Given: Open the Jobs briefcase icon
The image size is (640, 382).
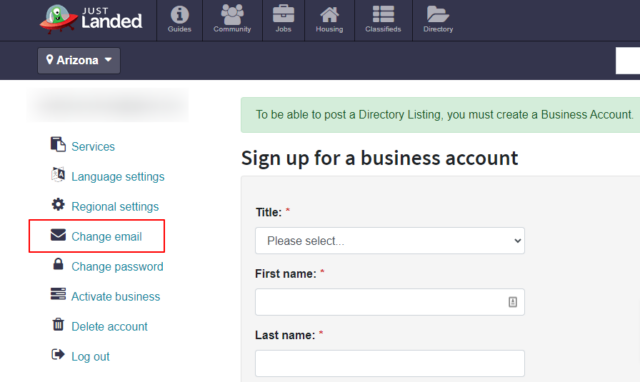Looking at the screenshot, I should tap(283, 14).
